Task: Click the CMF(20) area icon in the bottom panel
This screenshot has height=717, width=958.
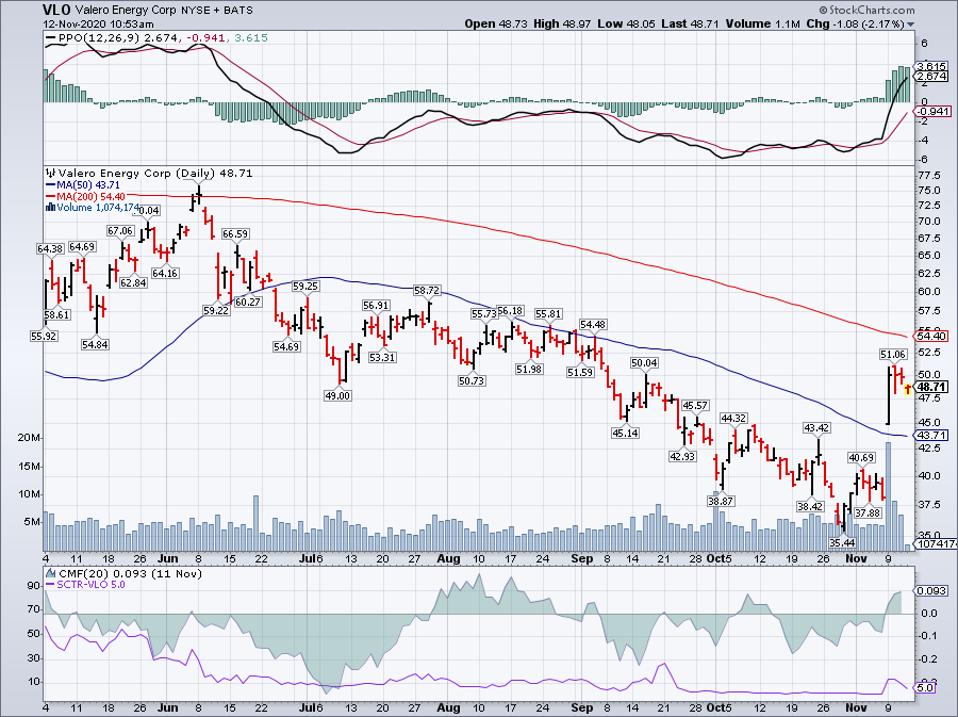Action: 51,574
